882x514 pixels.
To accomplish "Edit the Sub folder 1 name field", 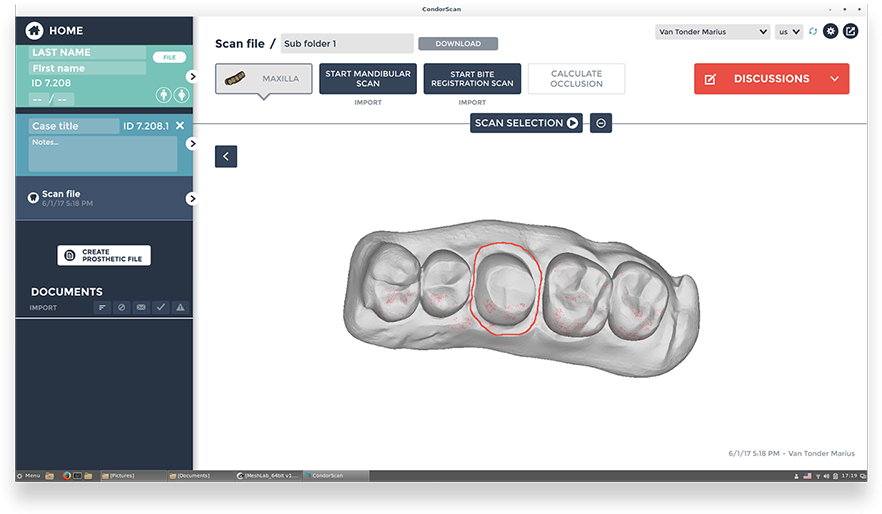I will click(x=347, y=43).
